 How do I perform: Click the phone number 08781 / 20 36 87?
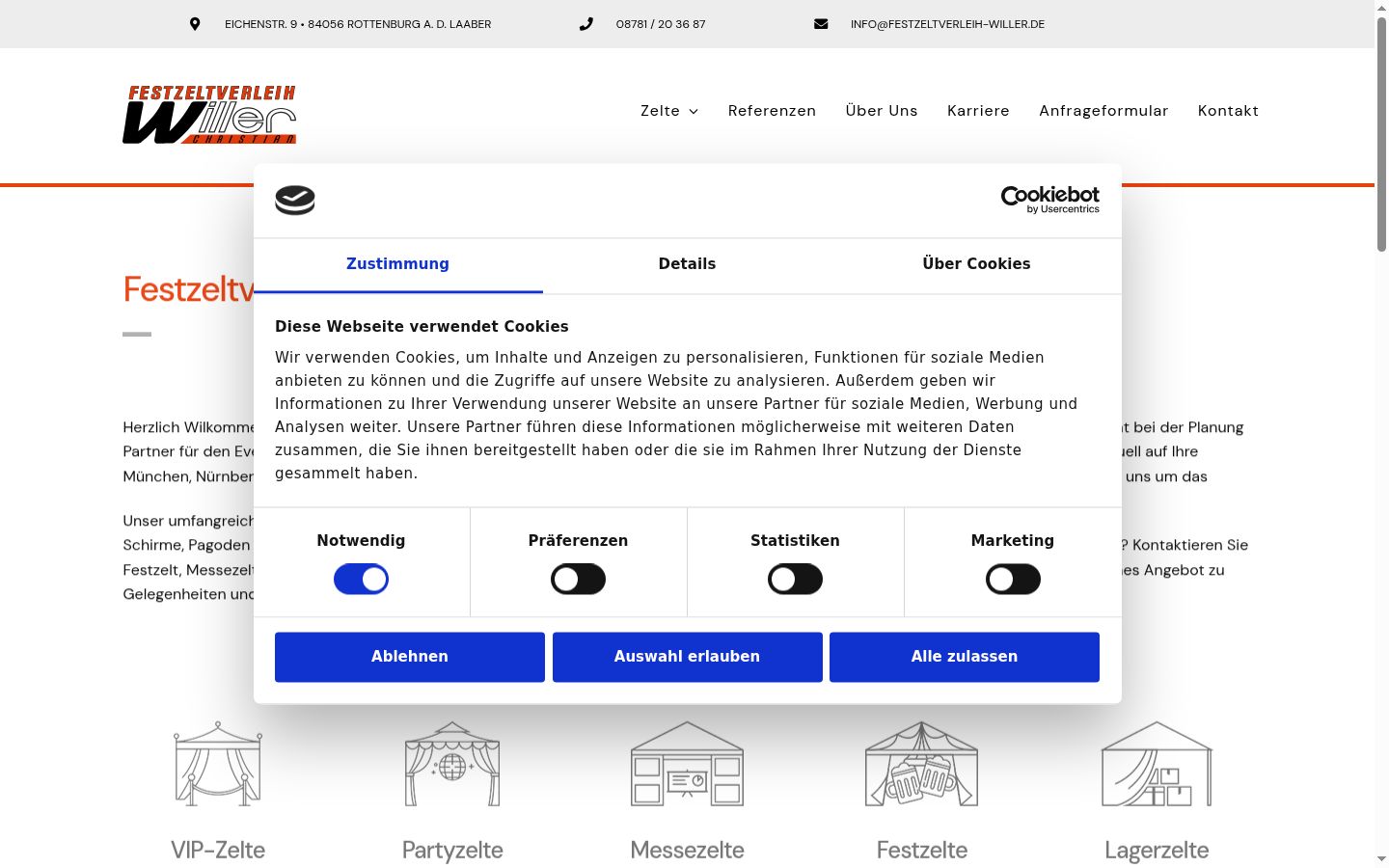point(661,24)
